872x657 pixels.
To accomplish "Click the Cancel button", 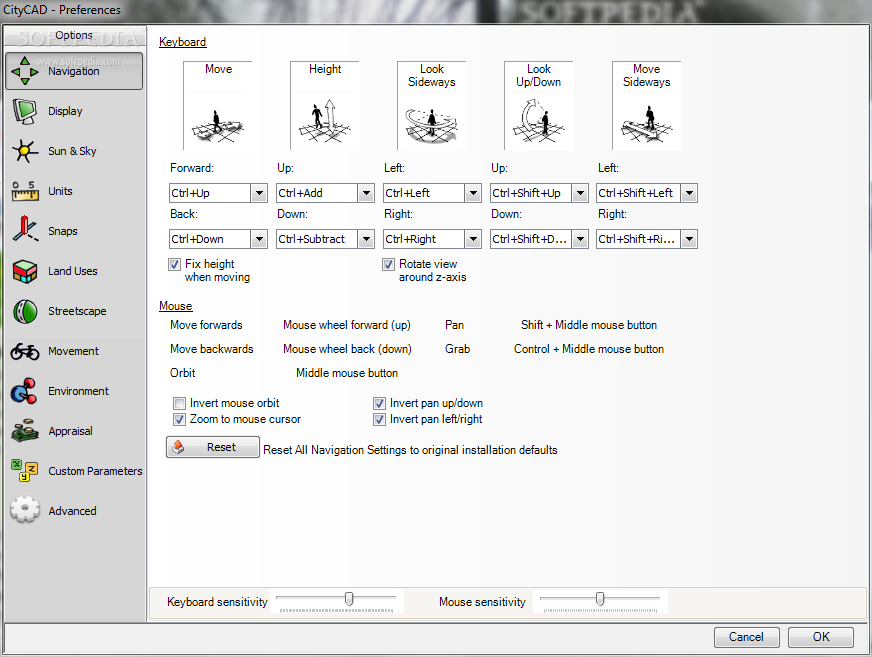I will 747,637.
